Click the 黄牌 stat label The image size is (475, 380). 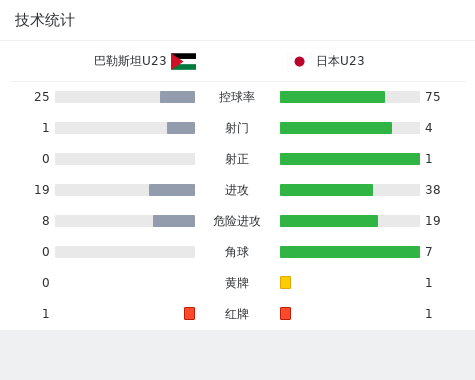[237, 283]
